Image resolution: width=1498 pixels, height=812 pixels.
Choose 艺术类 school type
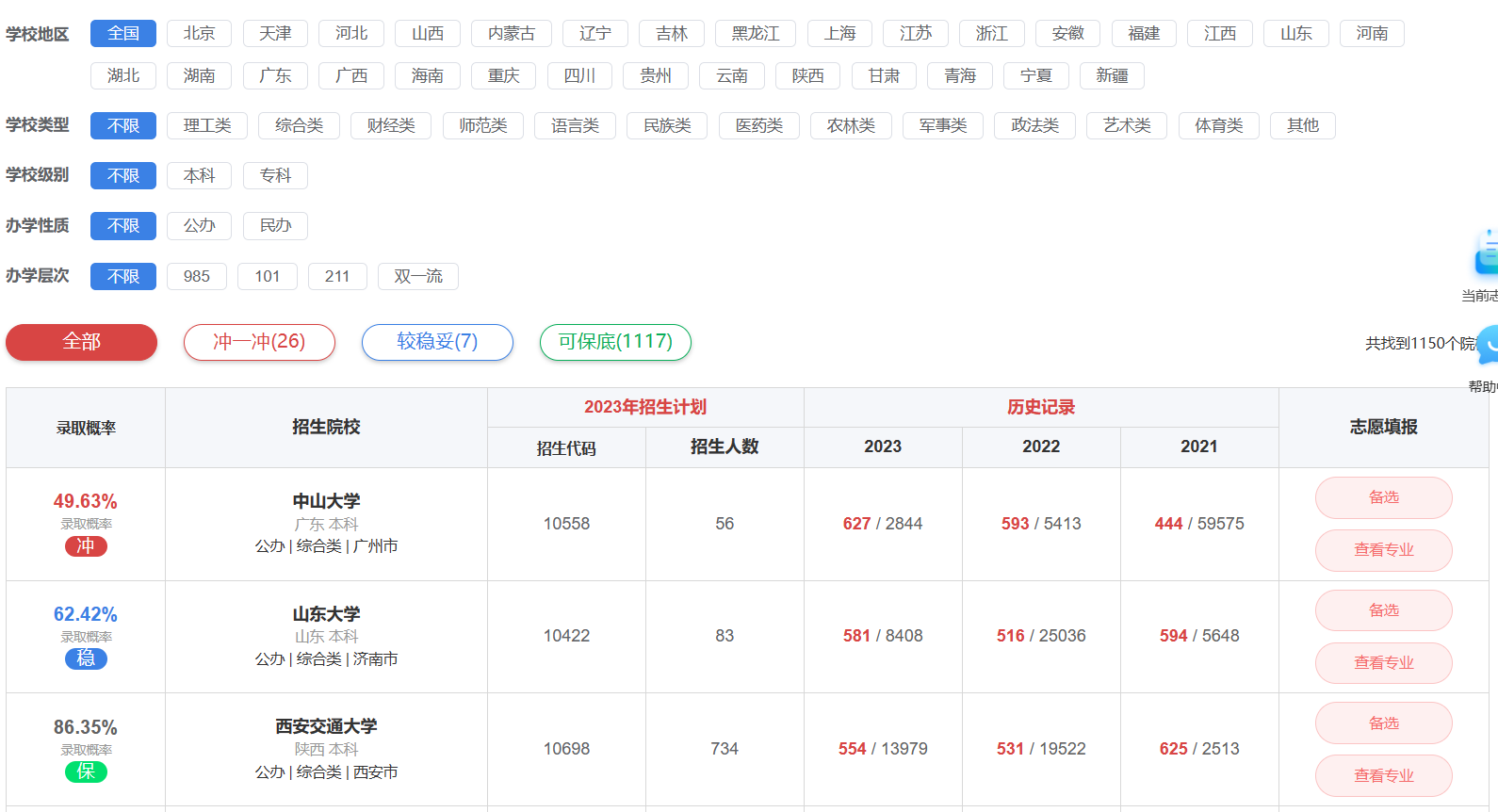pos(1127,125)
